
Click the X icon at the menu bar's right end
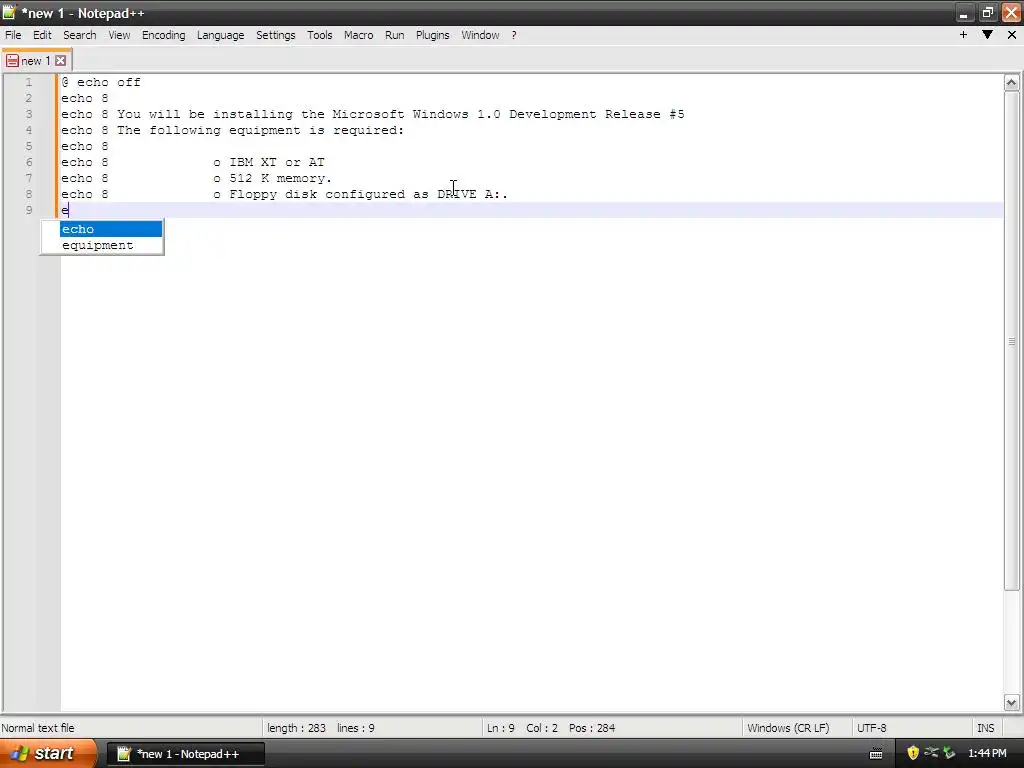click(x=1012, y=35)
